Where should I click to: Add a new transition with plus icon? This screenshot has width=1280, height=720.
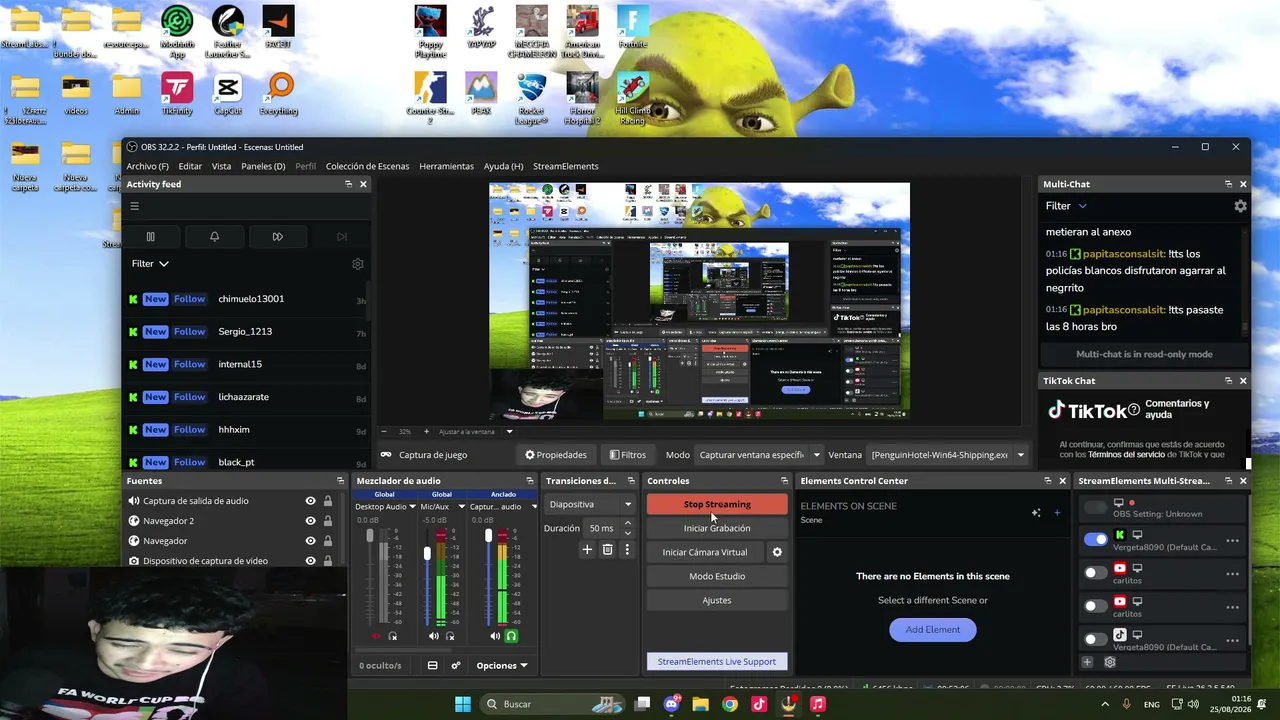coord(587,549)
